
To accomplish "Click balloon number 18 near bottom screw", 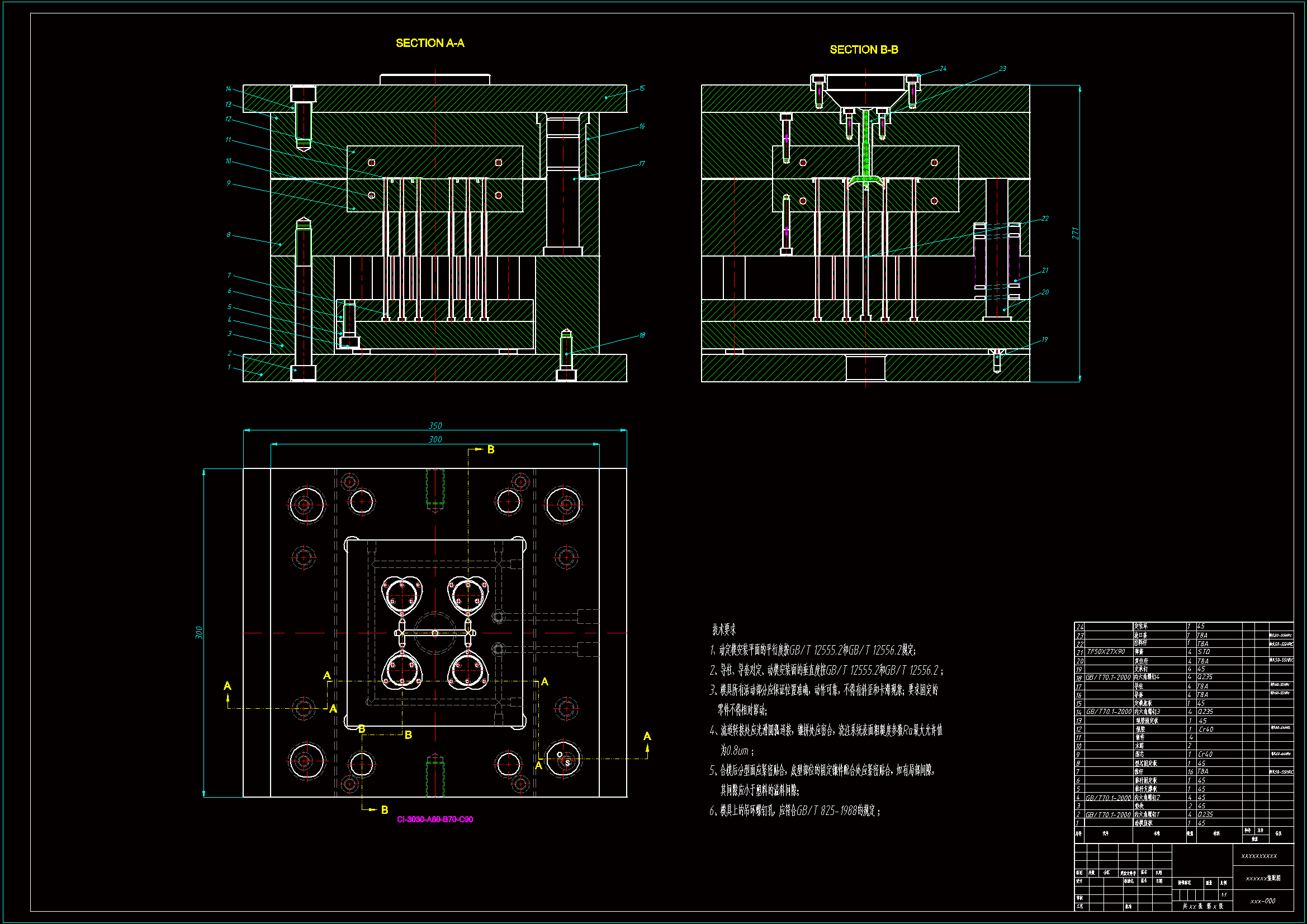I will [642, 335].
